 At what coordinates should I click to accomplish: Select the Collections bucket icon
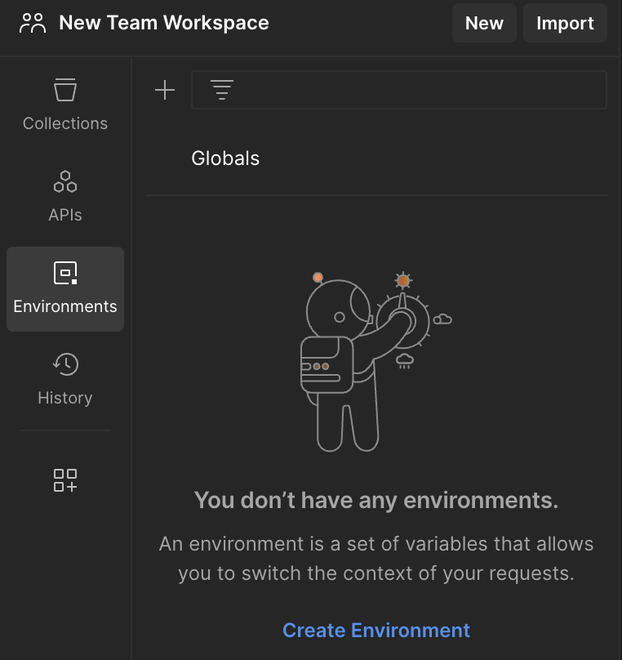point(65,91)
